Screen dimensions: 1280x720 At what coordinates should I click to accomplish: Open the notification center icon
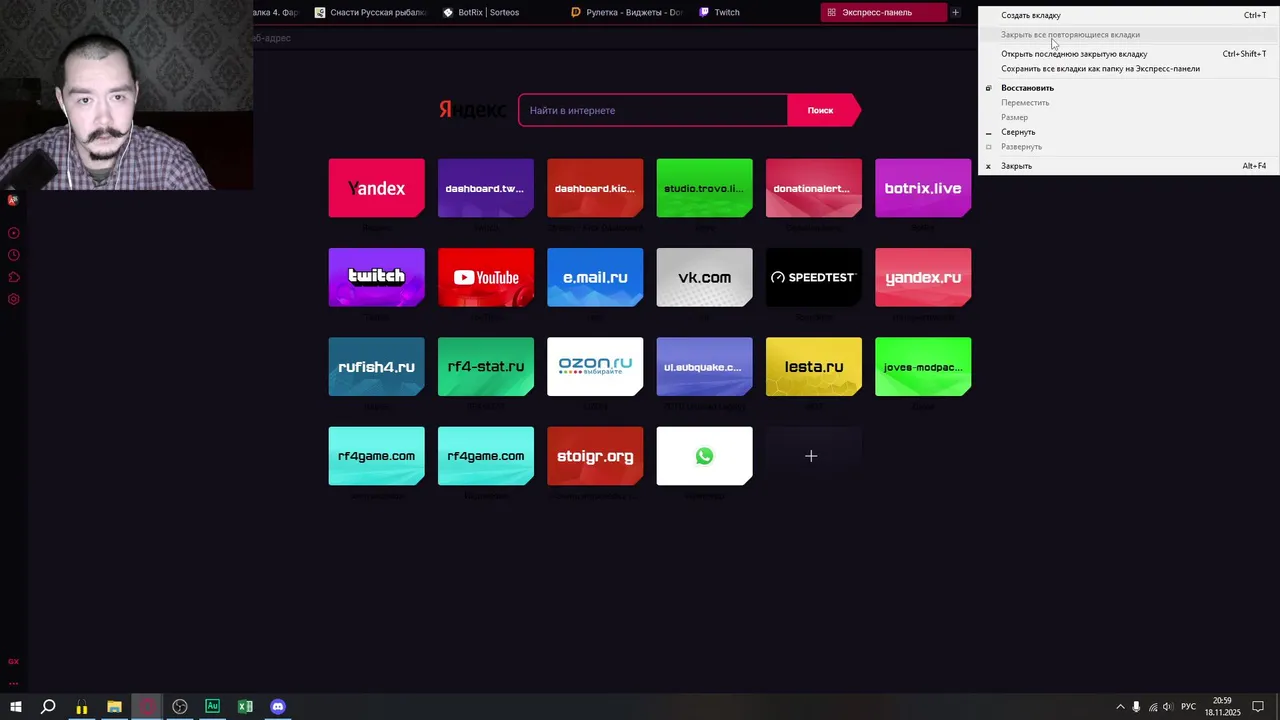pyautogui.click(x=1258, y=707)
